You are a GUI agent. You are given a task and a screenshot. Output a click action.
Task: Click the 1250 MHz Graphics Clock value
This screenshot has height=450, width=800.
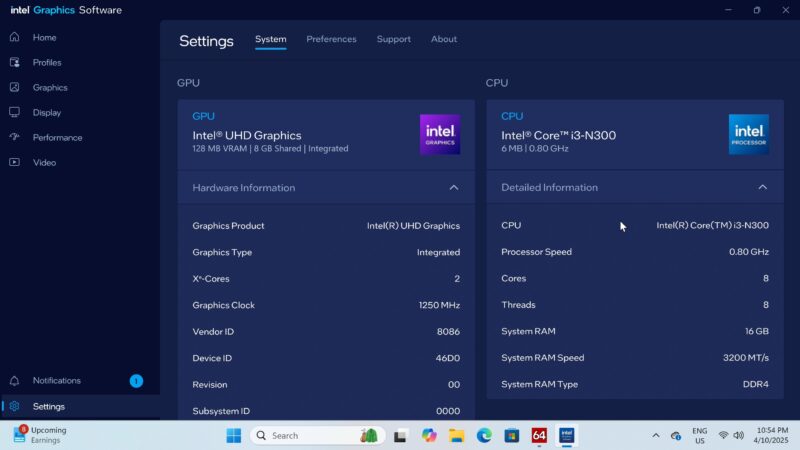439,305
